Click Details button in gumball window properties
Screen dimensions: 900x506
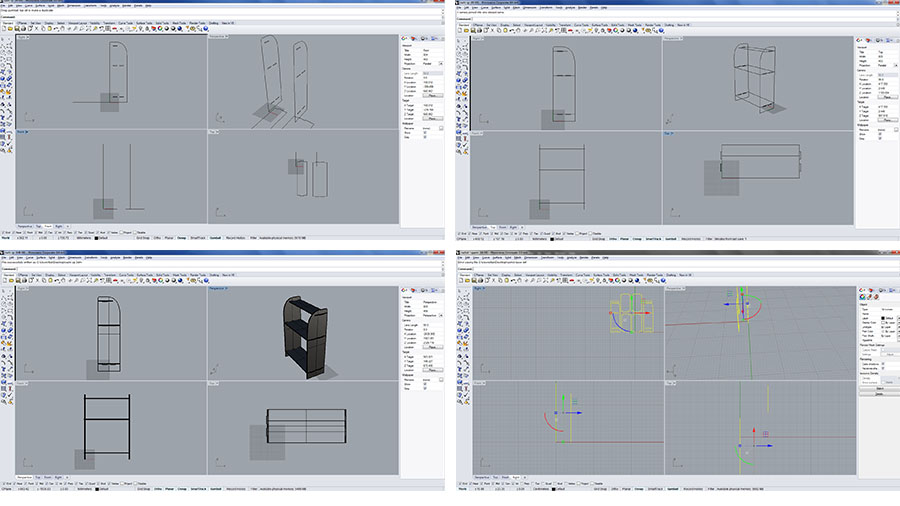[x=879, y=394]
